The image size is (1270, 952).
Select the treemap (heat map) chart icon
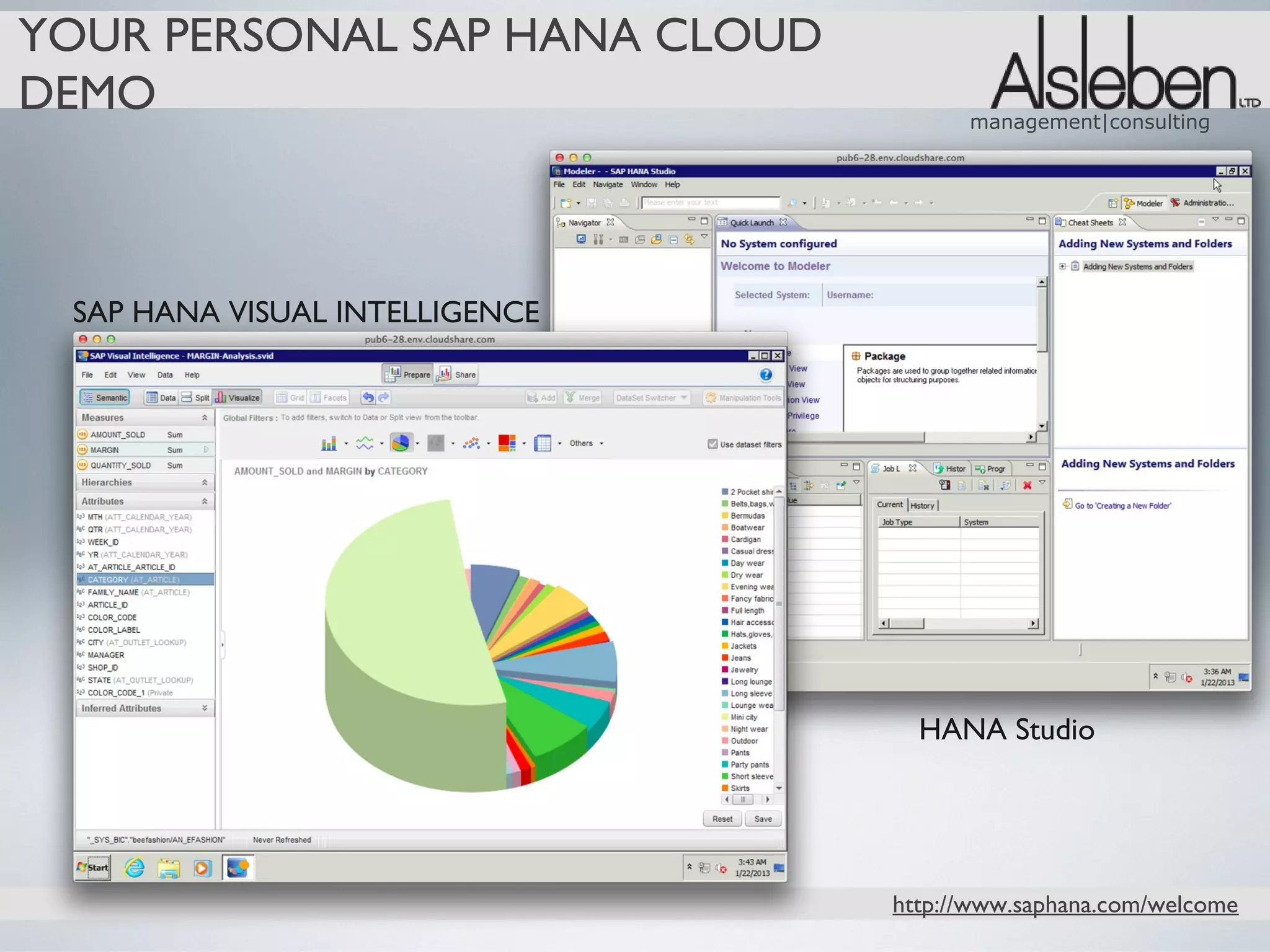(x=507, y=443)
